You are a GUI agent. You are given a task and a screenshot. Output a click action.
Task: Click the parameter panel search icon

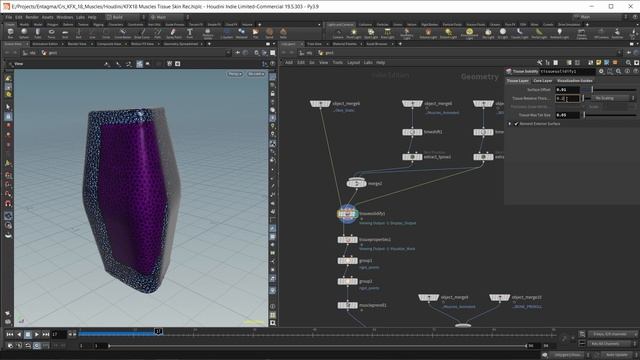[x=618, y=71]
